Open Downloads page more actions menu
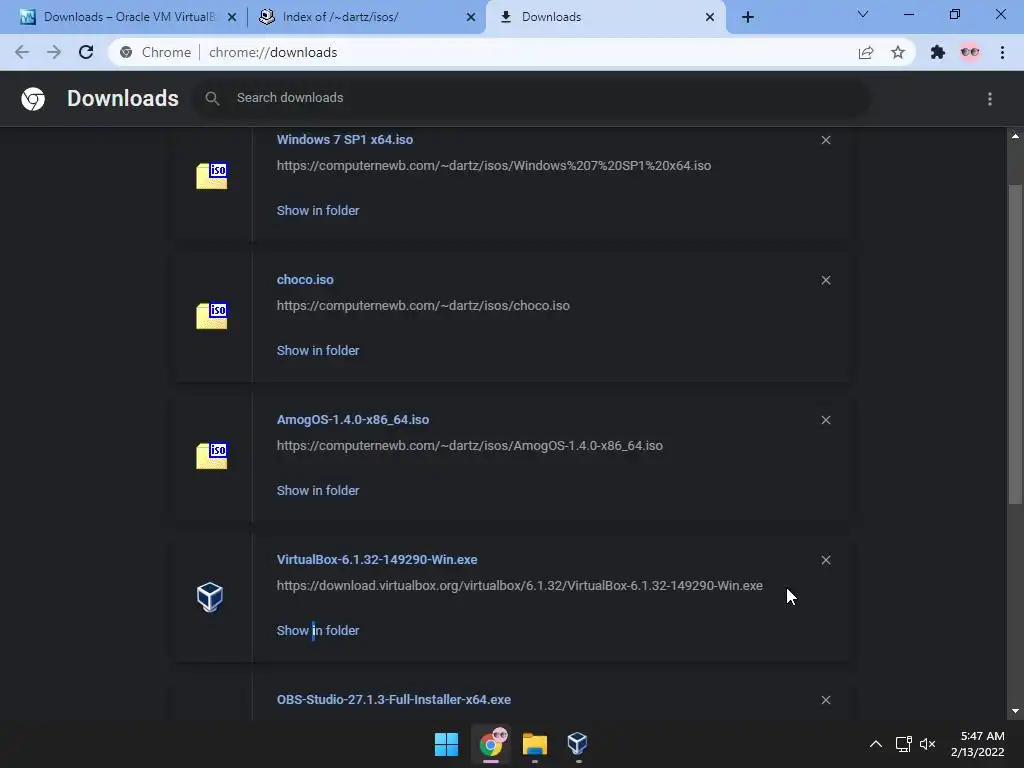The width and height of the screenshot is (1024, 768). coord(990,99)
